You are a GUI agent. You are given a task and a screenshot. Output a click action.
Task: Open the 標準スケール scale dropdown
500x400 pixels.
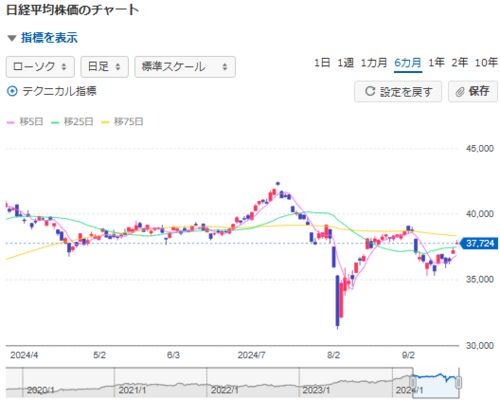(x=185, y=67)
